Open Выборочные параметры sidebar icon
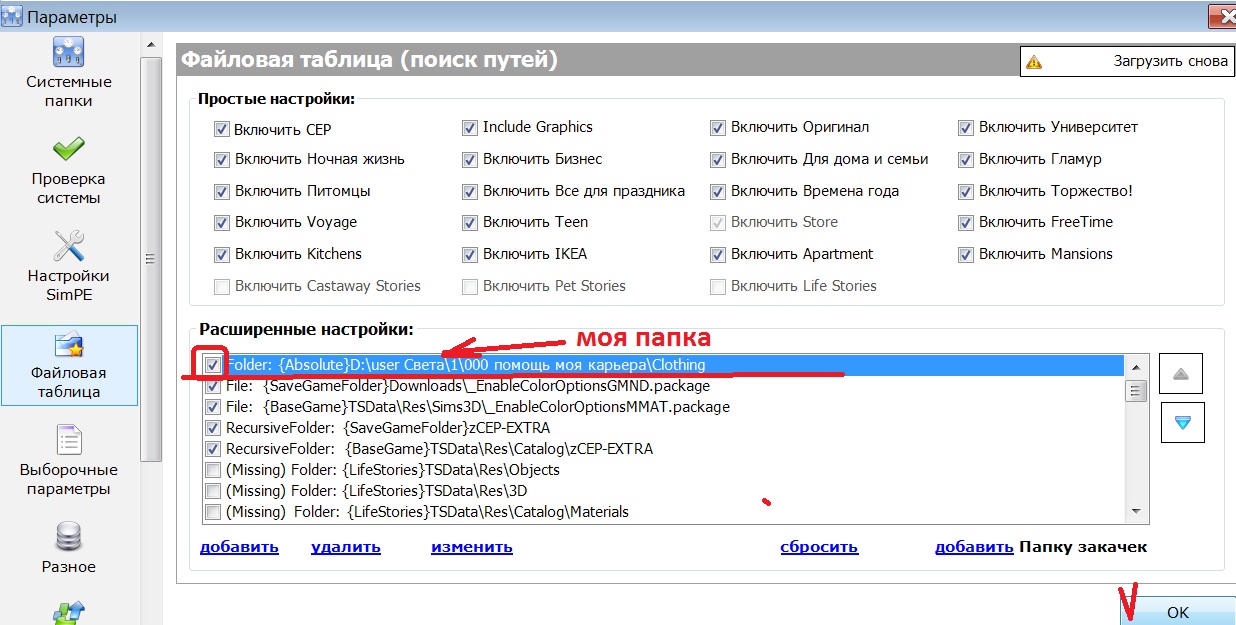Image resolution: width=1236 pixels, height=625 pixels. pyautogui.click(x=68, y=441)
